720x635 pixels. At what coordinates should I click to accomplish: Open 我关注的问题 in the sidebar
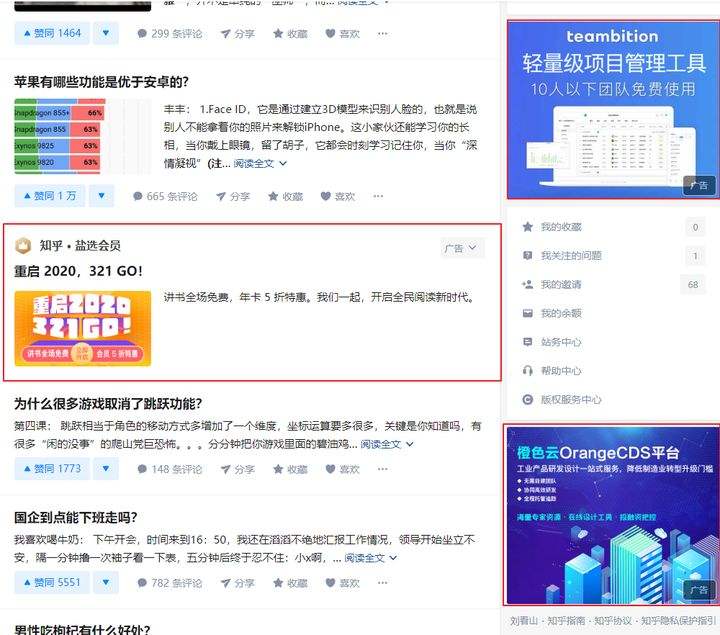[x=613, y=256]
